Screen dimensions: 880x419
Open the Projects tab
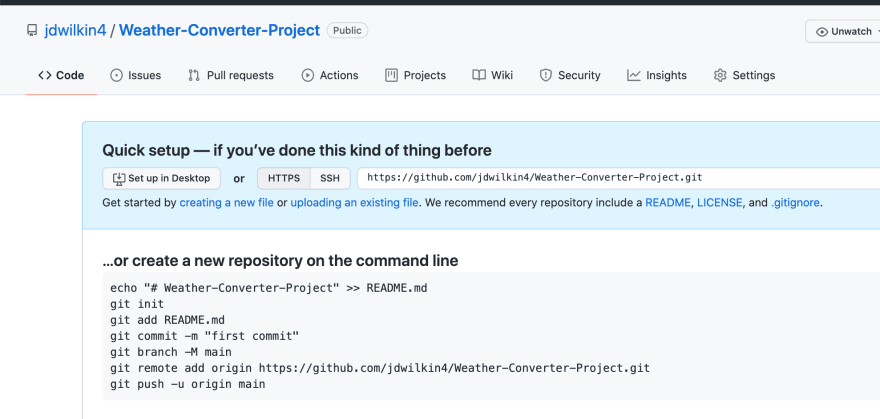coord(415,75)
